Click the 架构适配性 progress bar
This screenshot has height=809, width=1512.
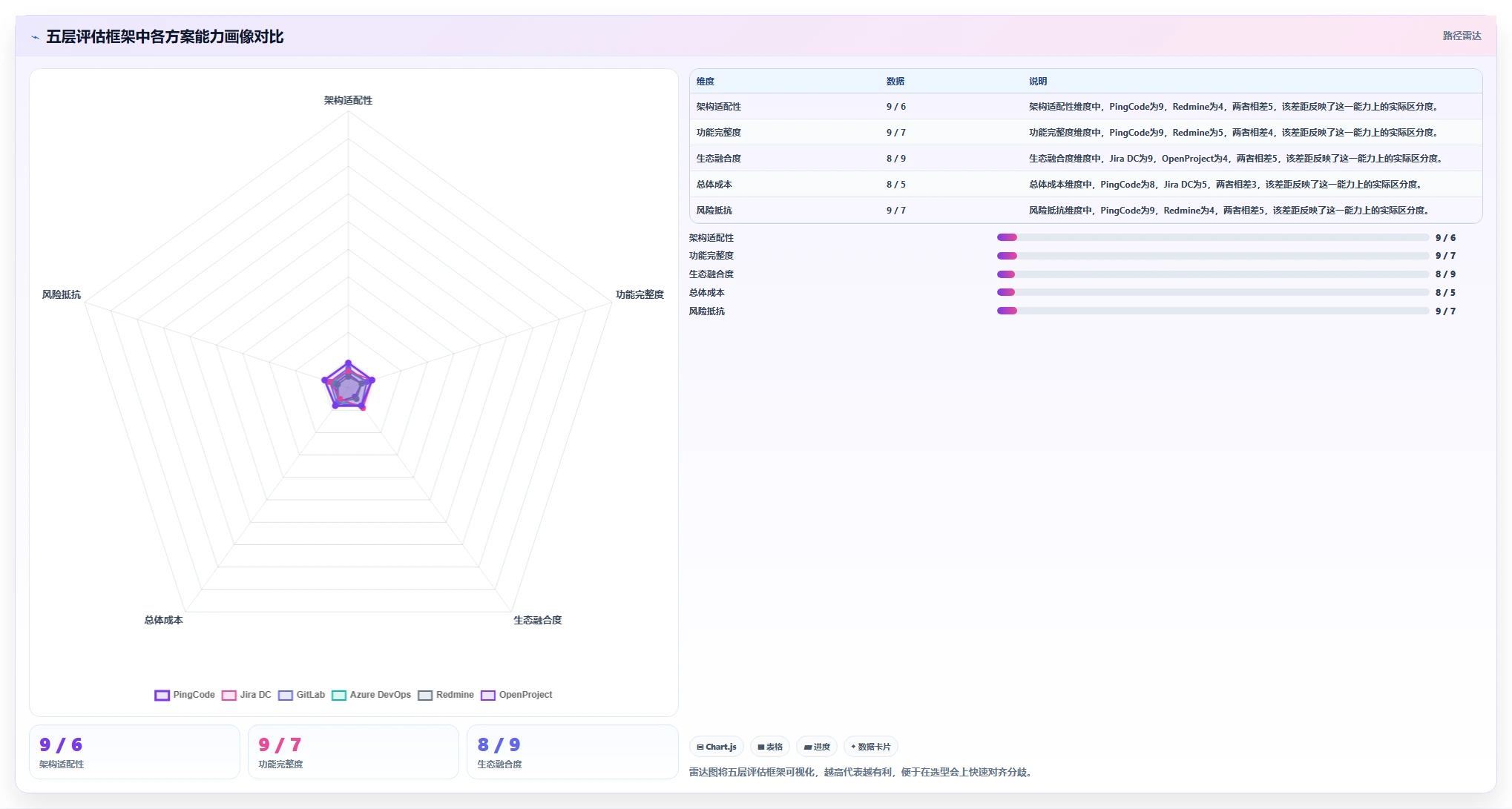[x=1213, y=237]
